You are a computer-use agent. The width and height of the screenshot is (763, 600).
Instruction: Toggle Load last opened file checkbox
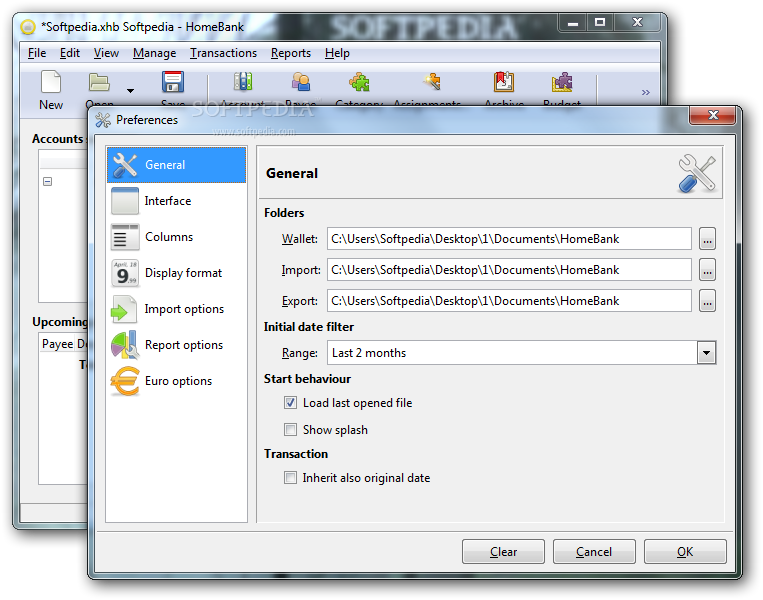(x=290, y=402)
